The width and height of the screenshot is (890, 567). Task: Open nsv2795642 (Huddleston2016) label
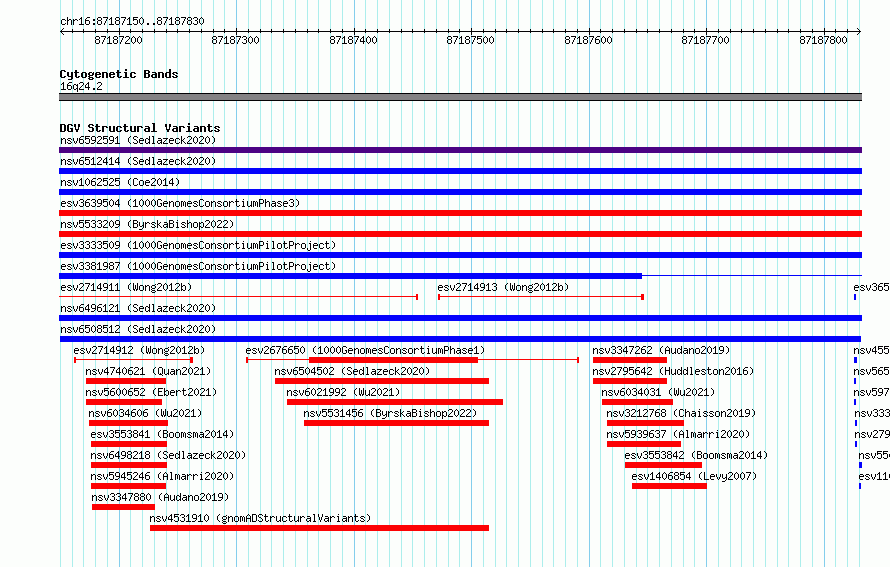pyautogui.click(x=673, y=371)
